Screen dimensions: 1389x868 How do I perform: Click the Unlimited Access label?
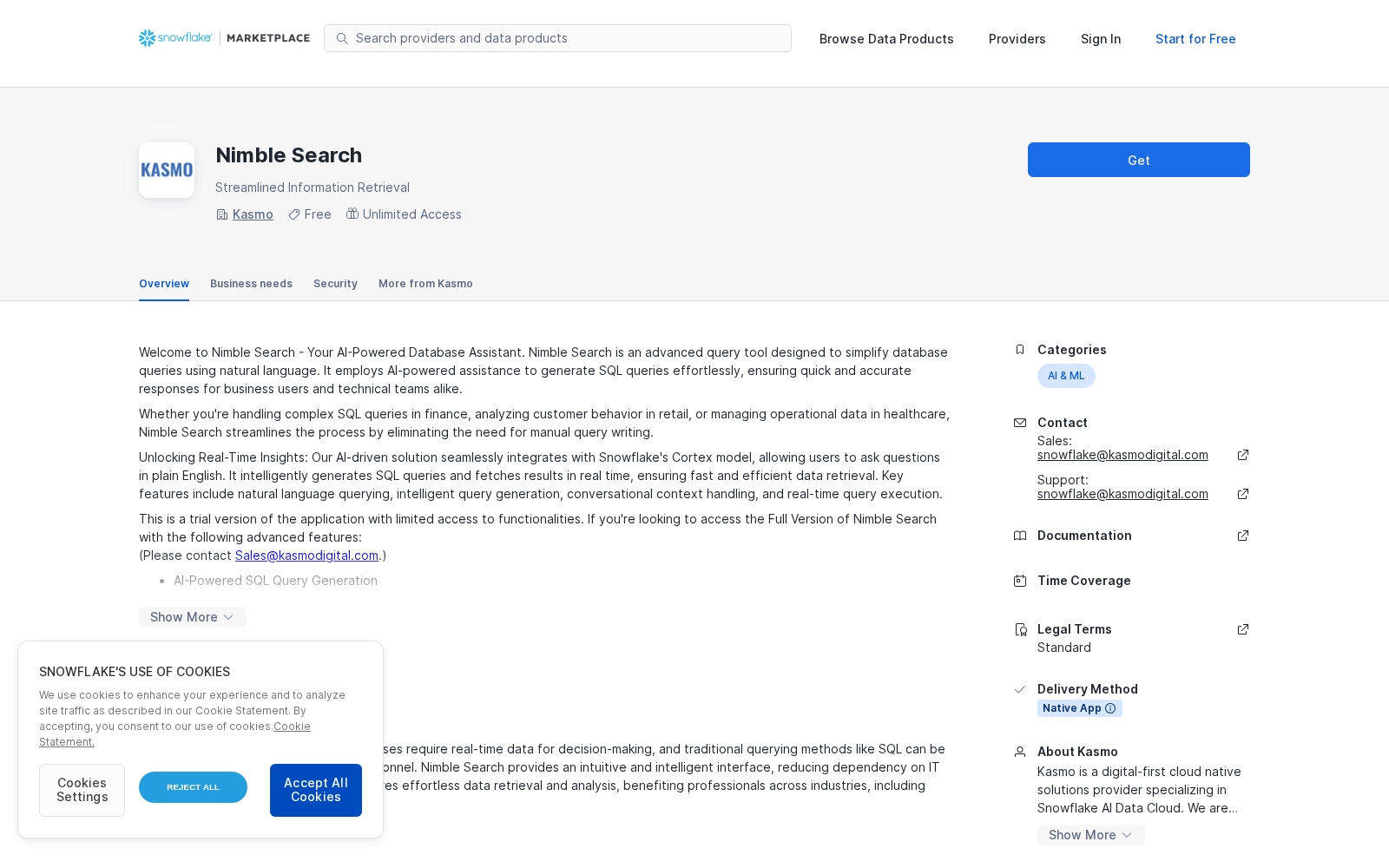pos(412,214)
